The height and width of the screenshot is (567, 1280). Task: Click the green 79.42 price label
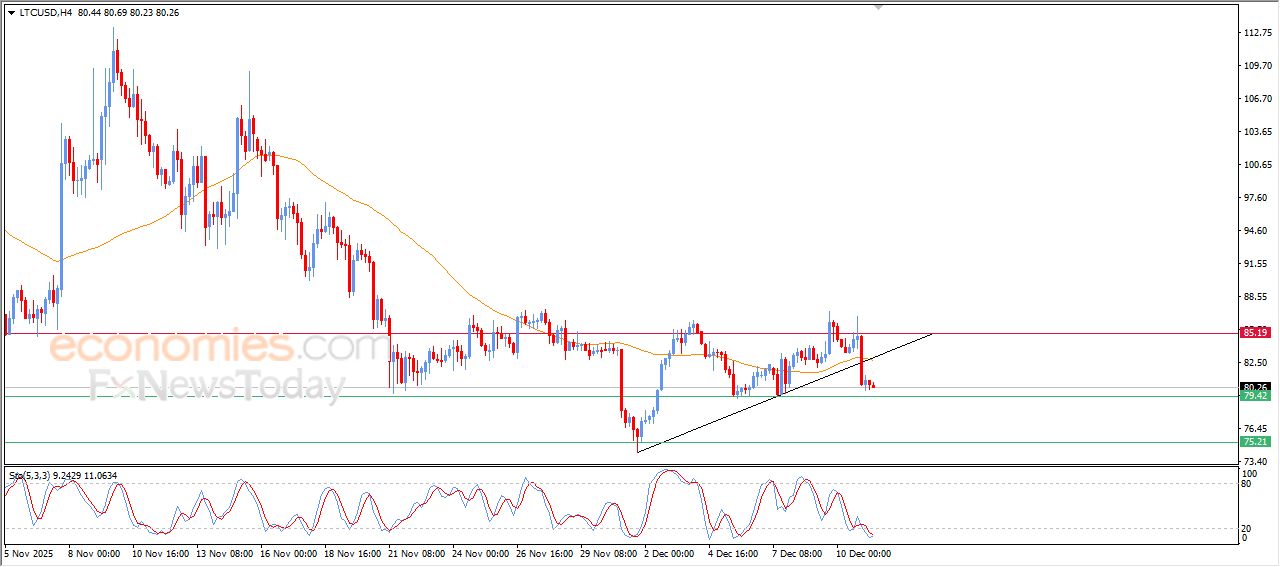(x=1255, y=396)
